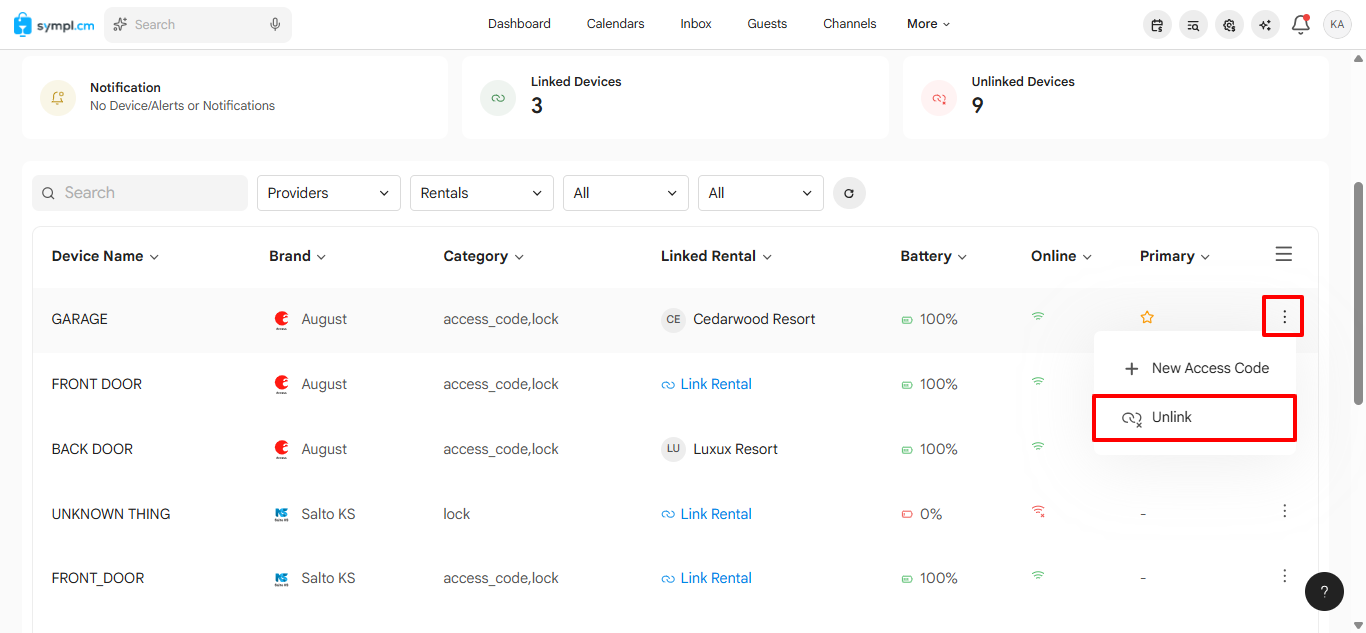Open the calendar with dollar sign icon
The height and width of the screenshot is (633, 1366).
pos(1157,25)
